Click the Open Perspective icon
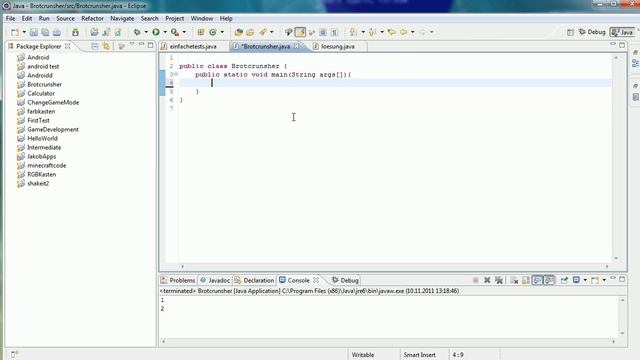 point(570,32)
